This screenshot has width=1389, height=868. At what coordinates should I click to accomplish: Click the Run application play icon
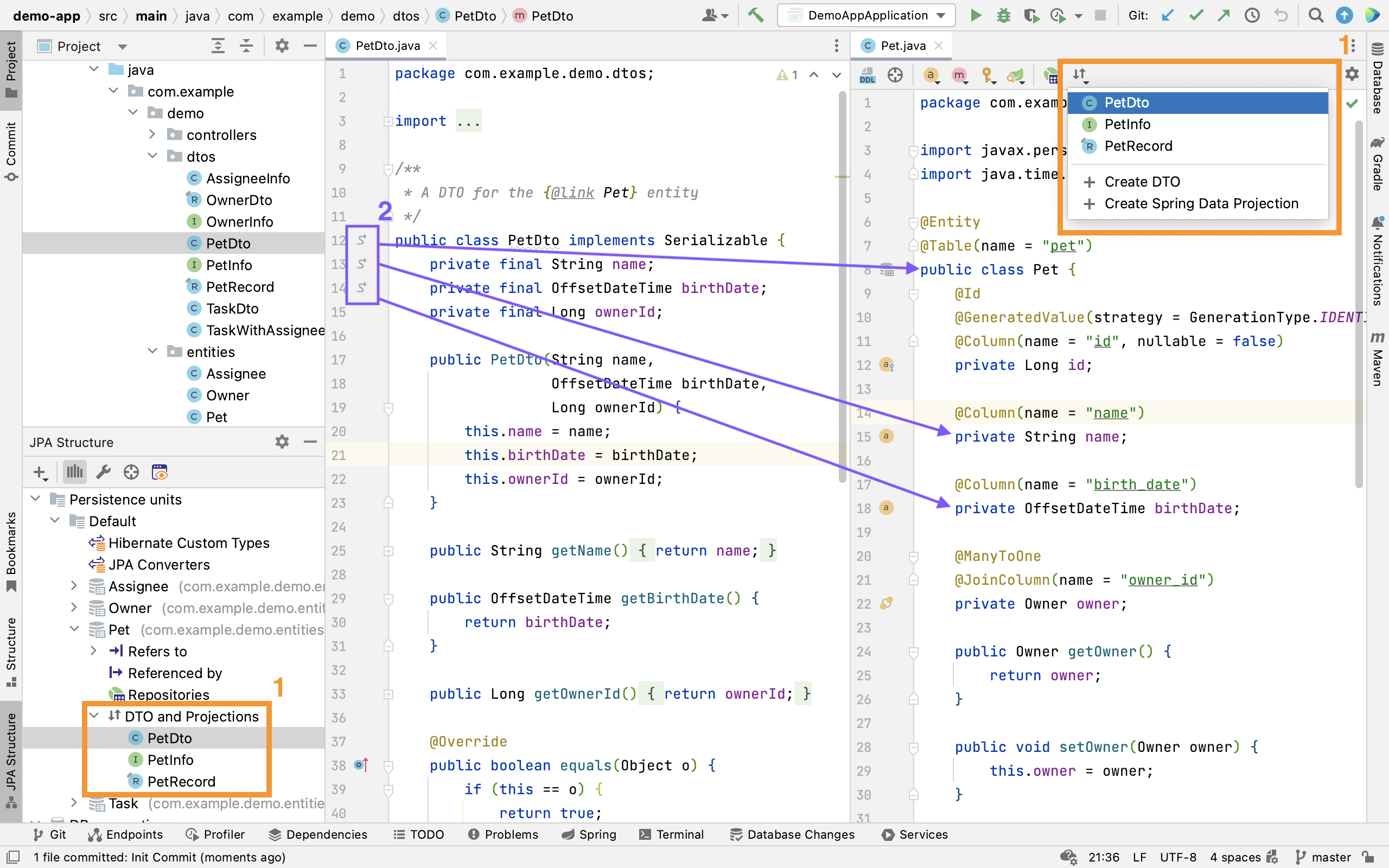(x=975, y=16)
